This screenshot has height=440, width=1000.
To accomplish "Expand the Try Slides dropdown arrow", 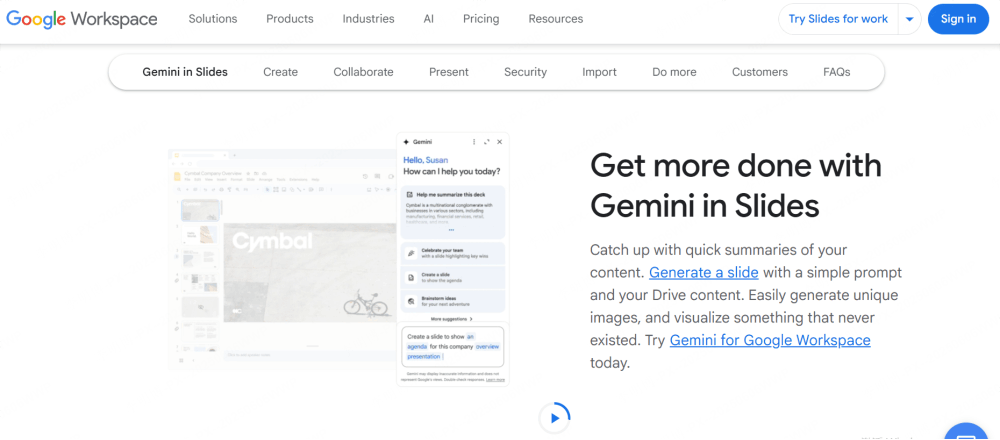I will point(909,19).
